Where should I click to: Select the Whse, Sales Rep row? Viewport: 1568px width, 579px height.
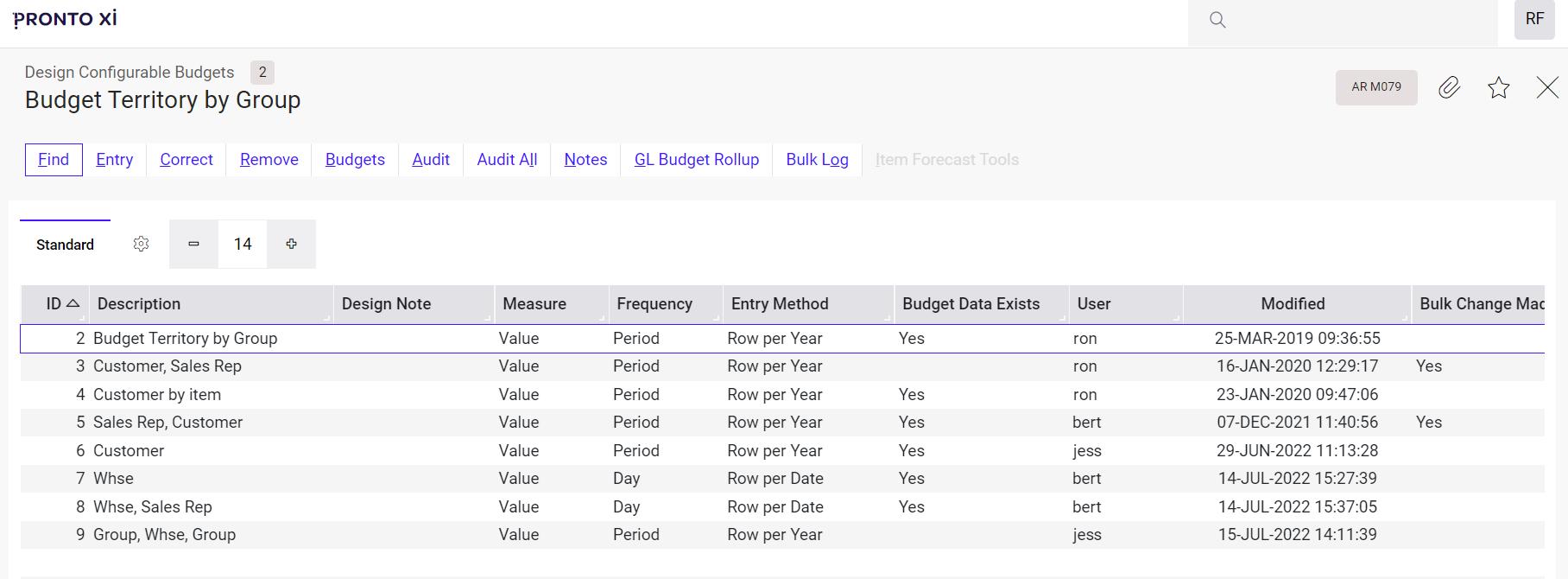(153, 507)
